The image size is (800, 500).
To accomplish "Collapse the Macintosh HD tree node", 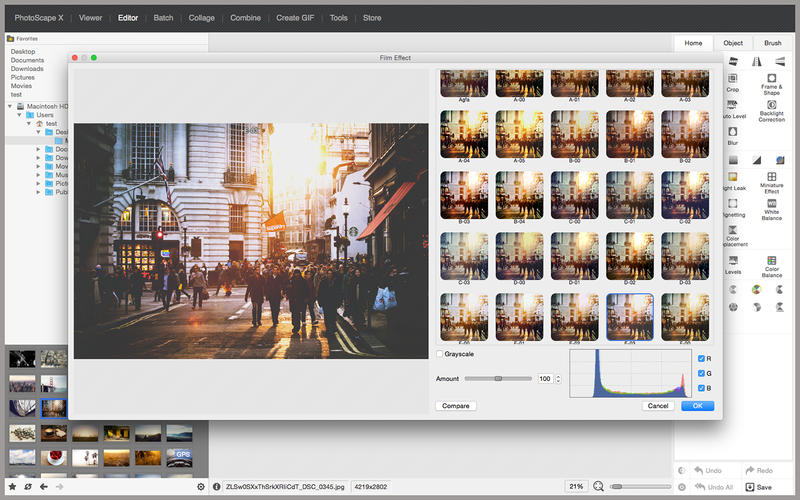I will click(10, 106).
